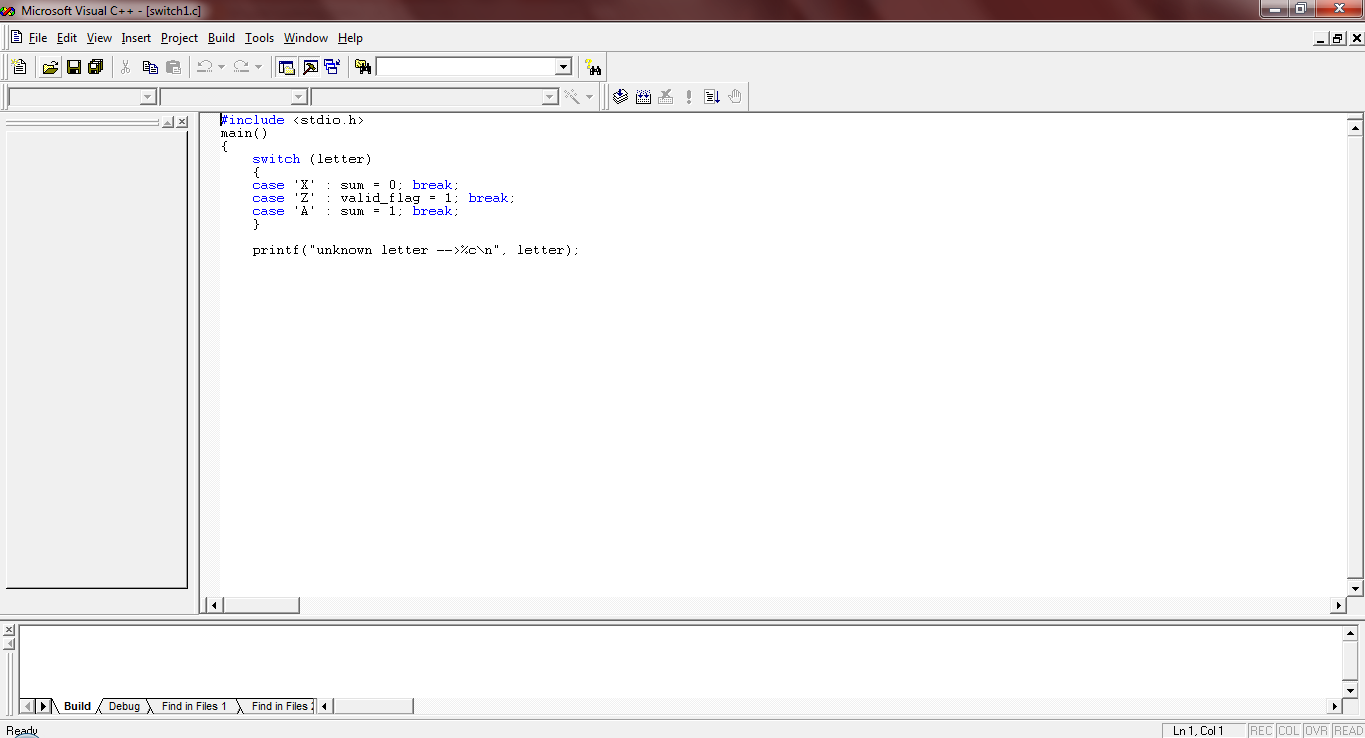Image resolution: width=1365 pixels, height=738 pixels.
Task: Click the Copy icon
Action: [x=150, y=67]
